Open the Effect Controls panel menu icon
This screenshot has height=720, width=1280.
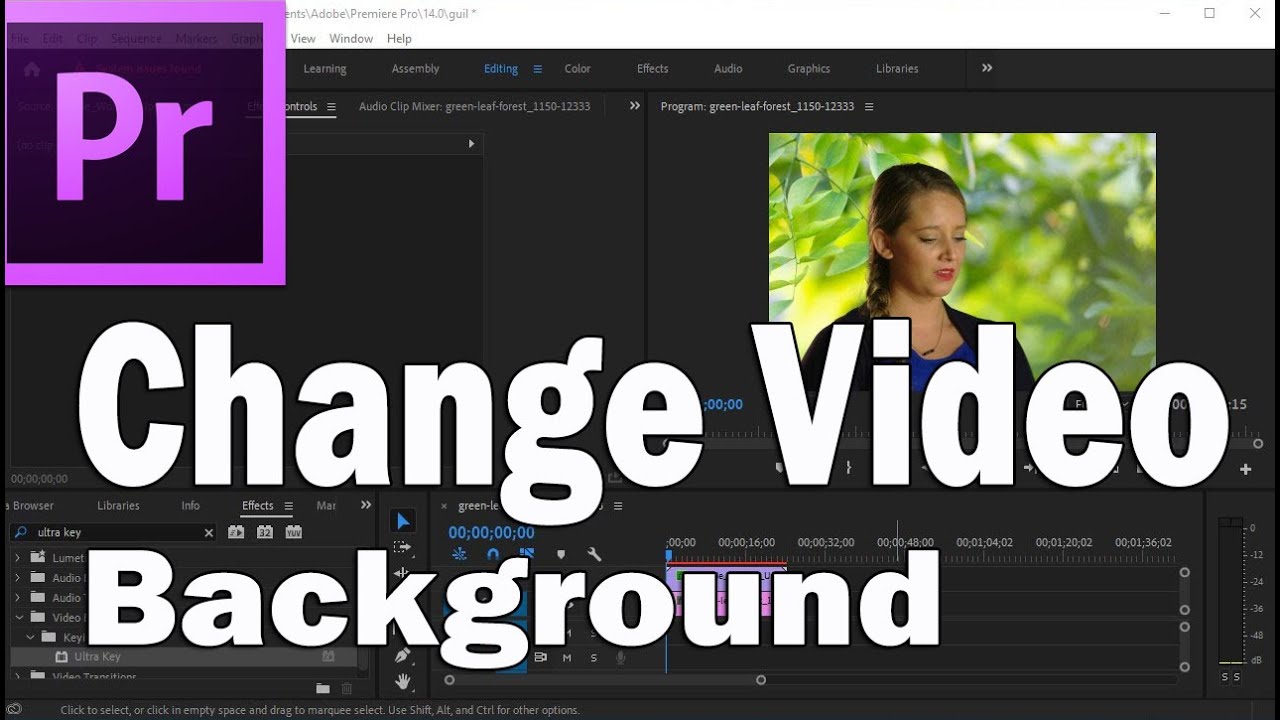click(x=331, y=106)
